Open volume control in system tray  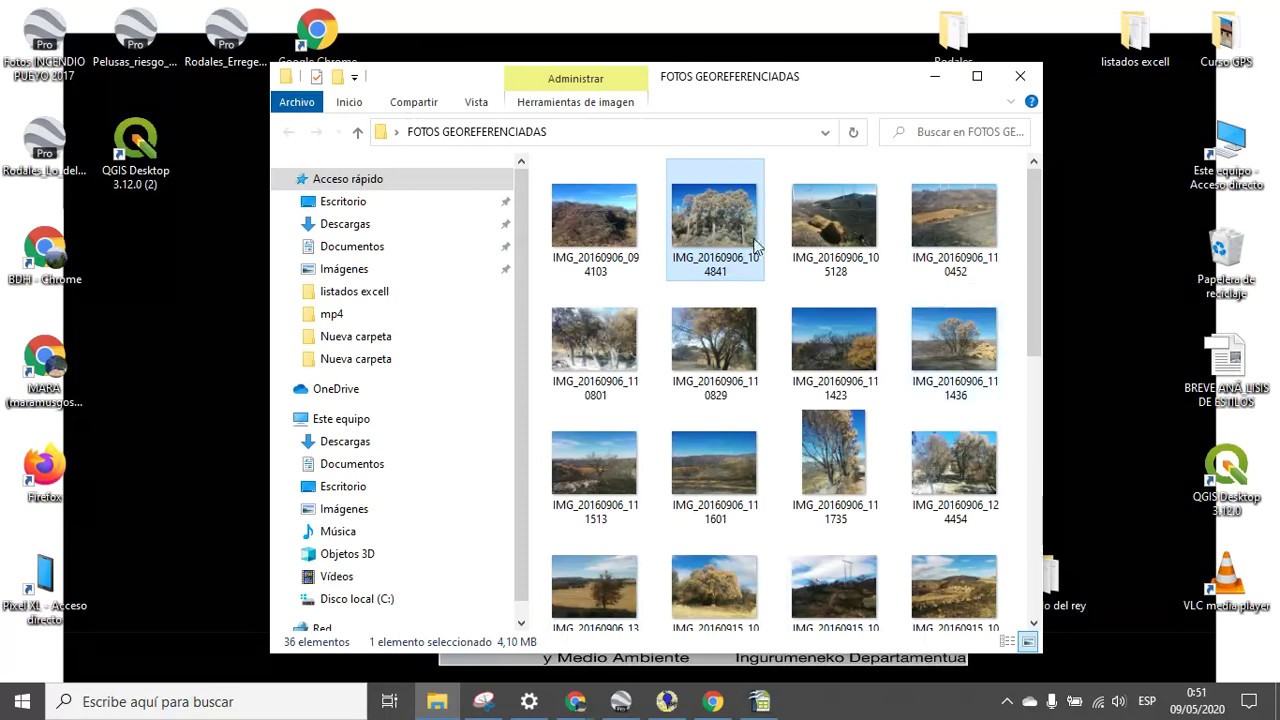[1119, 701]
